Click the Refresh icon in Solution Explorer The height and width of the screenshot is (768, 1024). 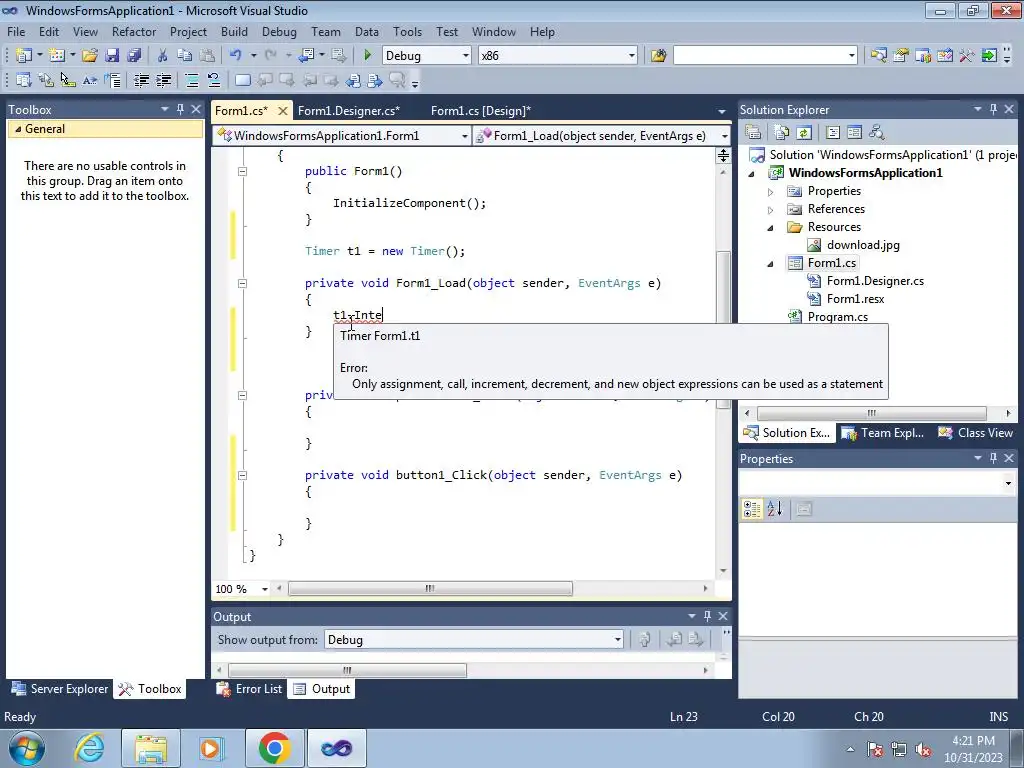[x=804, y=133]
